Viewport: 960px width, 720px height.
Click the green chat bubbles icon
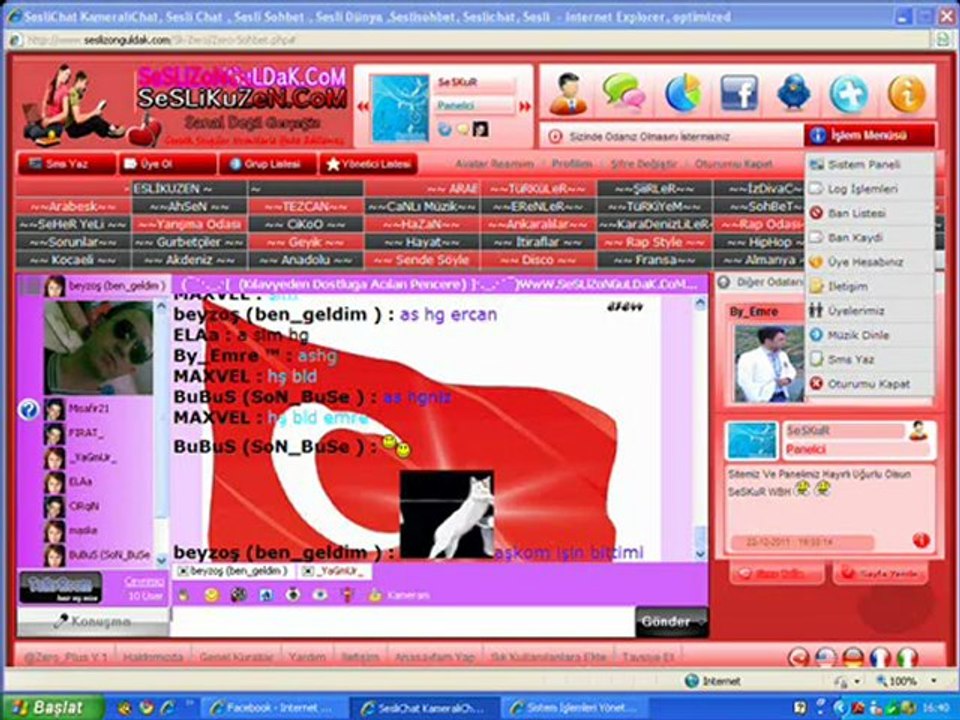(x=623, y=92)
